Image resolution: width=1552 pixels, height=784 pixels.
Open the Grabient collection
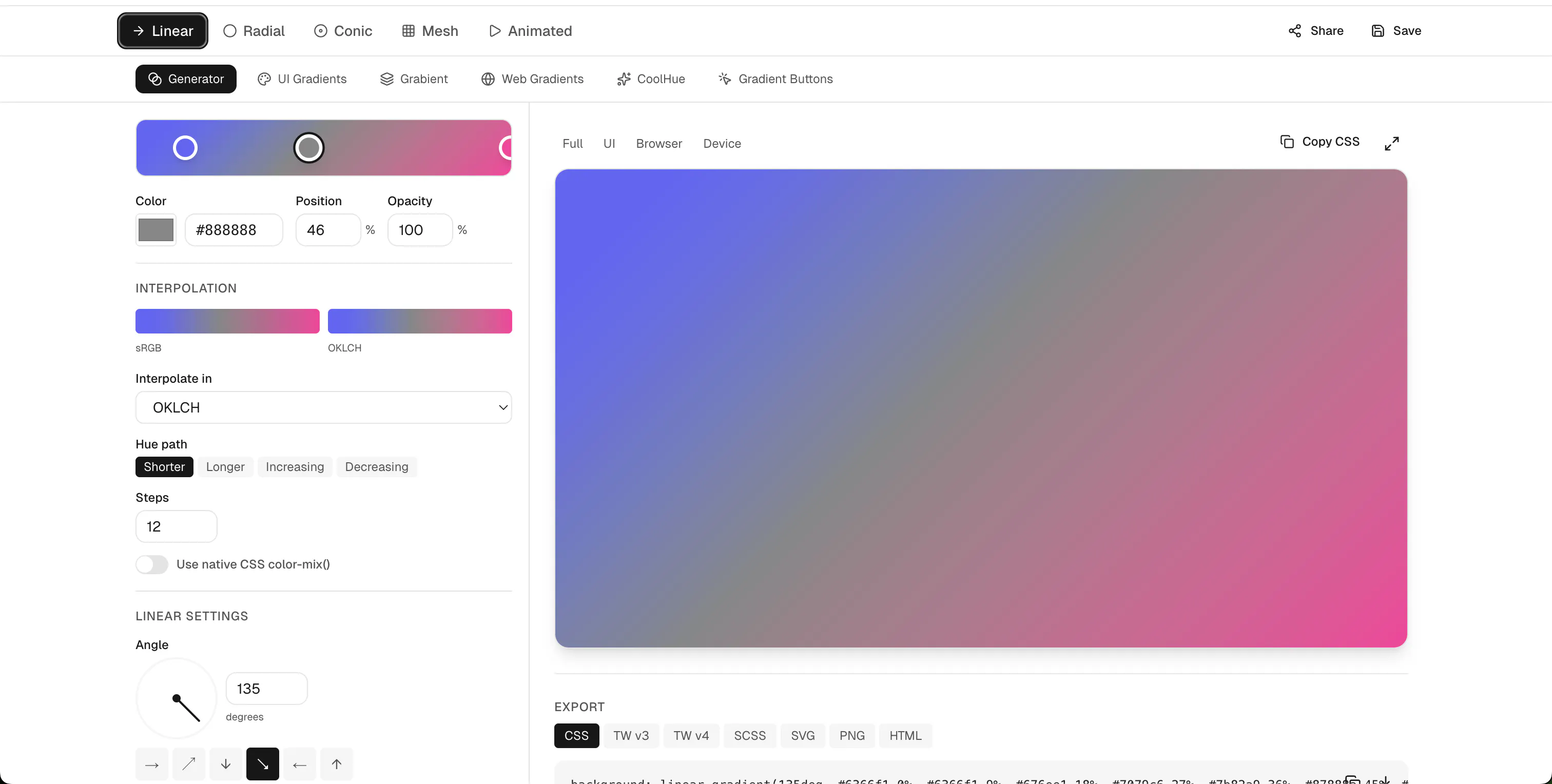pyautogui.click(x=414, y=79)
